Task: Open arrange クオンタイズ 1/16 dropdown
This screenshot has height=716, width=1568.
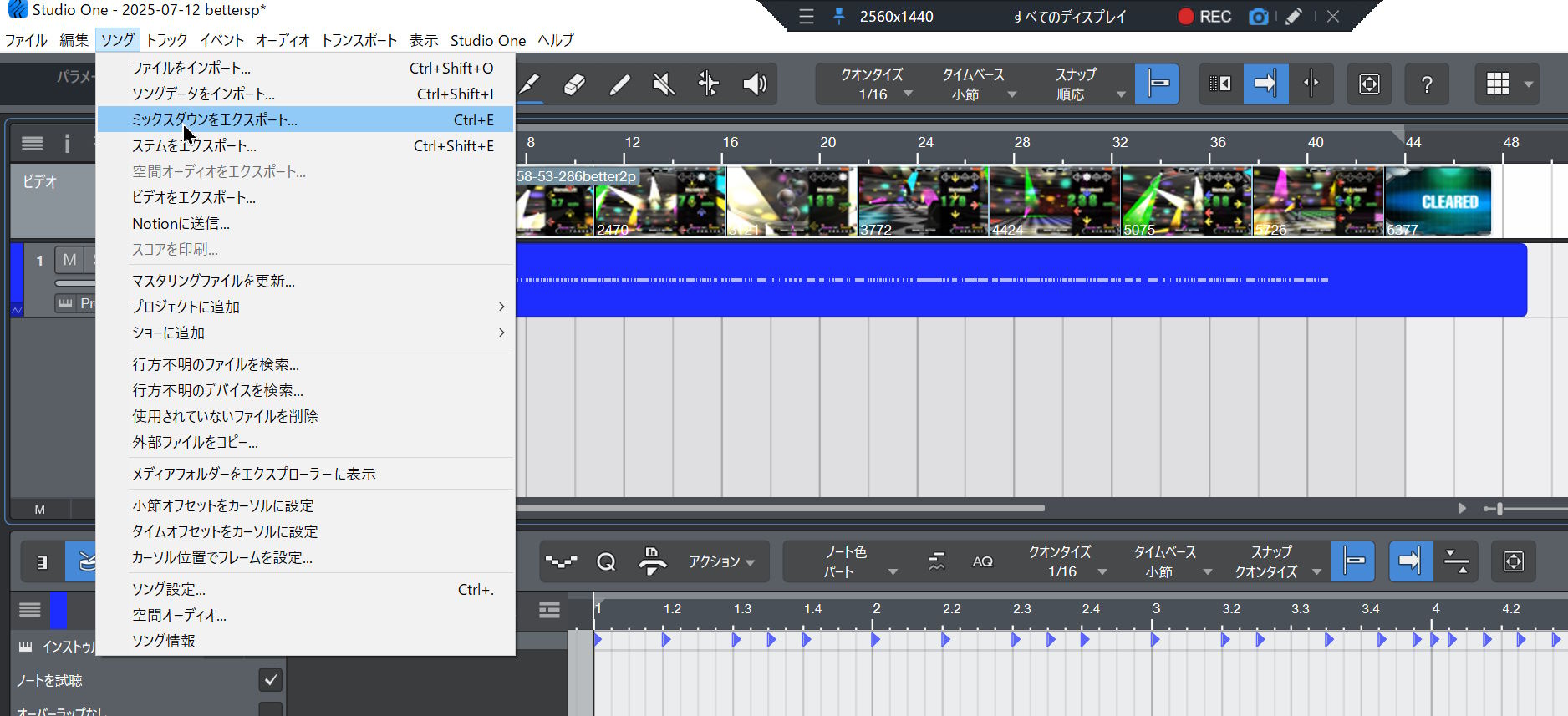Action: (874, 84)
